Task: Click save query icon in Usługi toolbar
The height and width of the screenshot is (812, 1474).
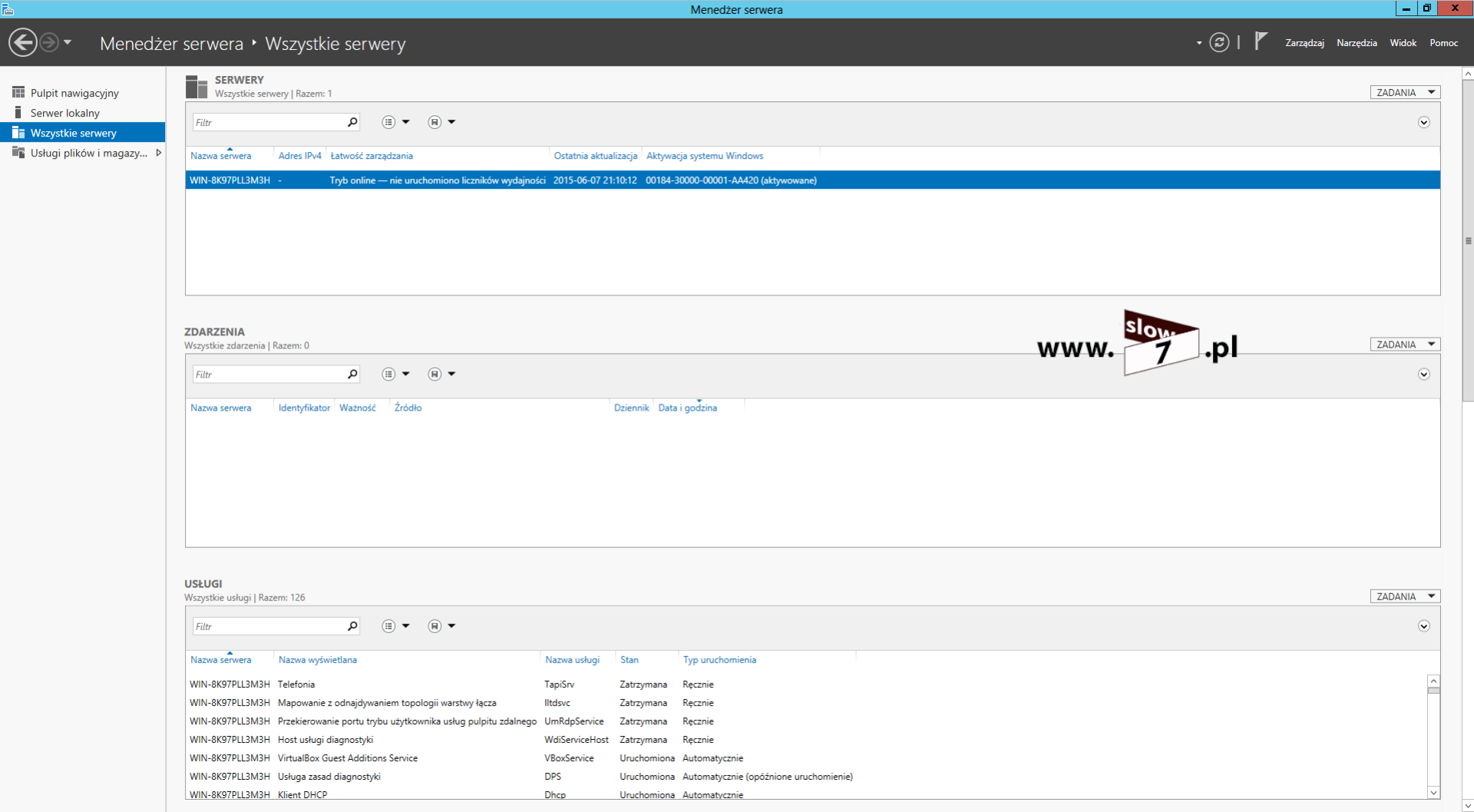Action: click(435, 626)
